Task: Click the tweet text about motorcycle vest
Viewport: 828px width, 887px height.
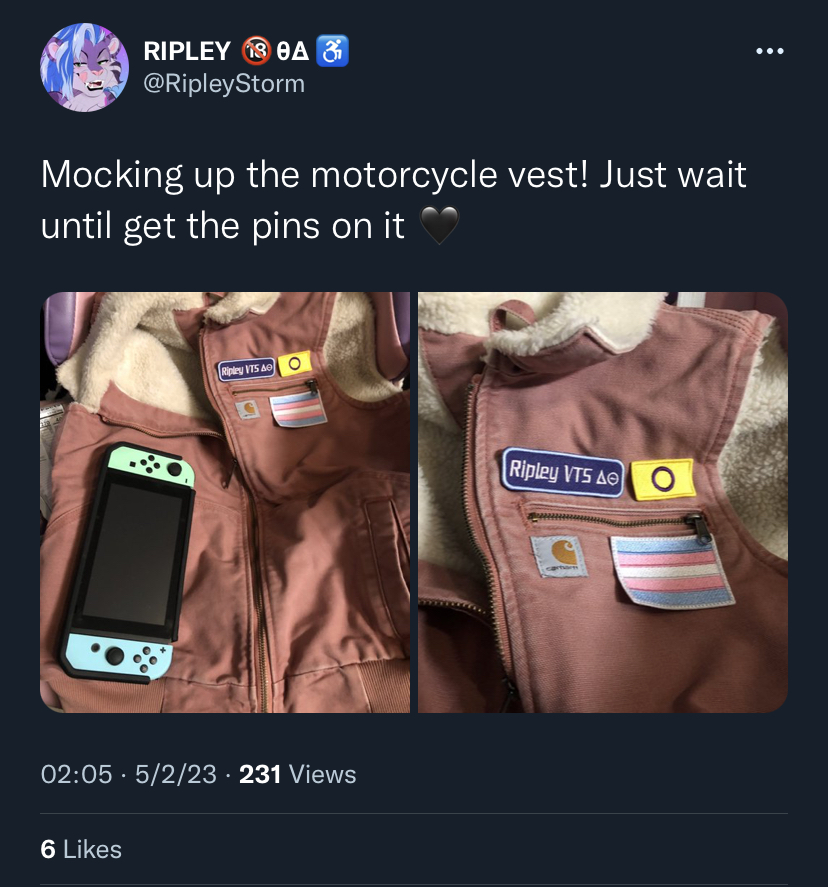Action: 394,200
